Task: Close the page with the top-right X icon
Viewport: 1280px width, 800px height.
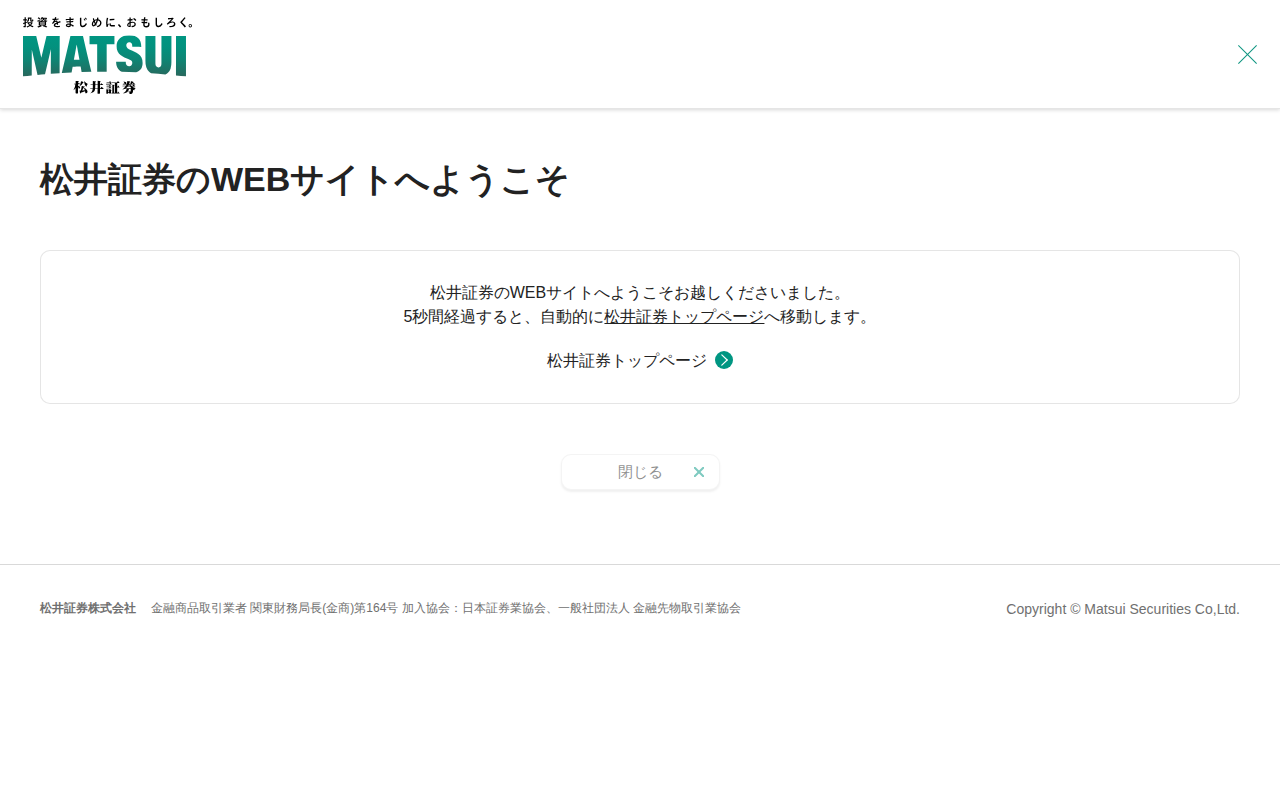Action: (x=1247, y=55)
